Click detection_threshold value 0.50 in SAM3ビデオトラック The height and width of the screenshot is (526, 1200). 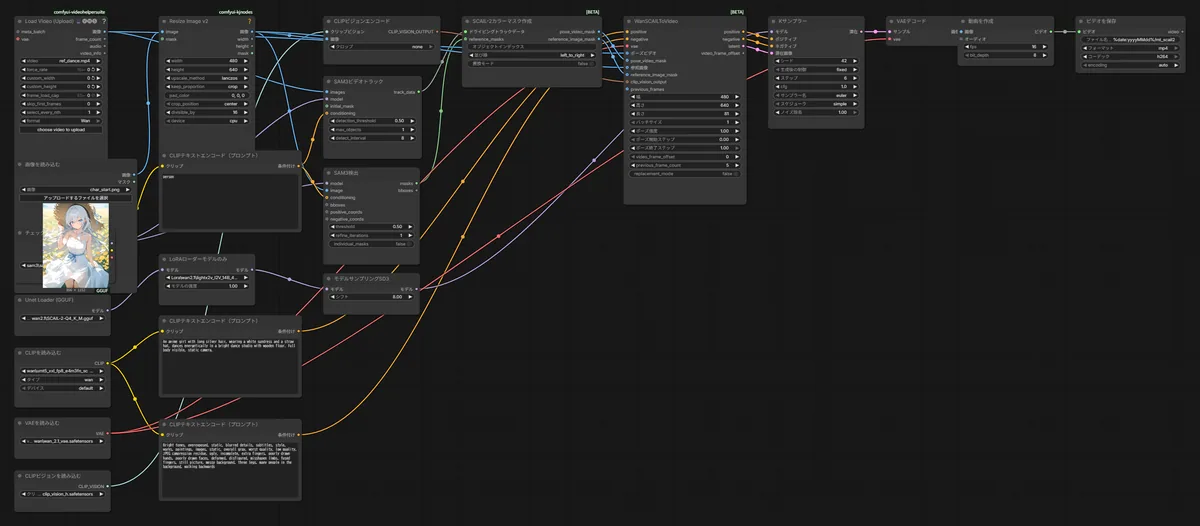pyautogui.click(x=371, y=121)
